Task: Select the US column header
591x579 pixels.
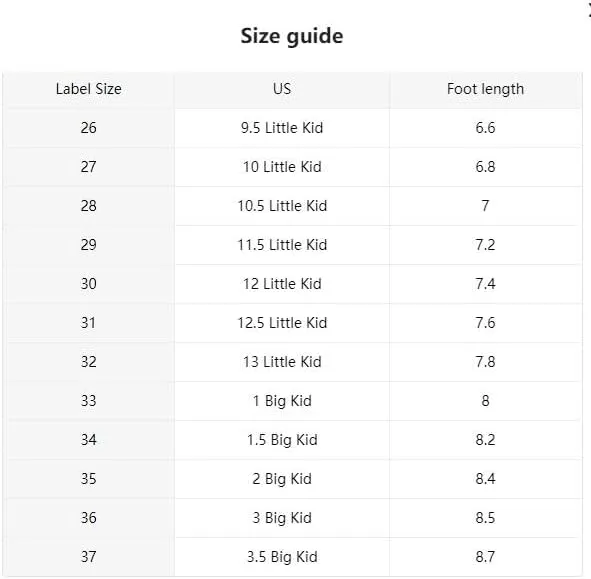Action: [x=282, y=89]
